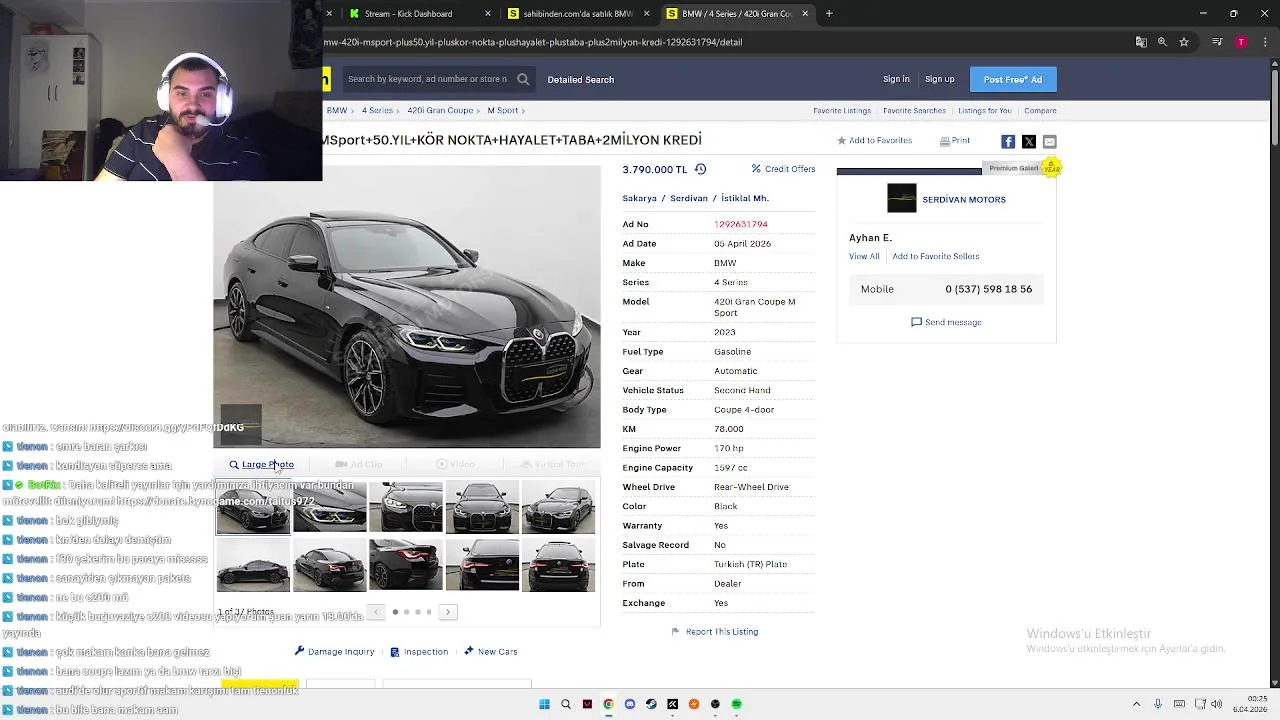1280x720 pixels.
Task: Open Listings for You menu
Action: [x=985, y=111]
